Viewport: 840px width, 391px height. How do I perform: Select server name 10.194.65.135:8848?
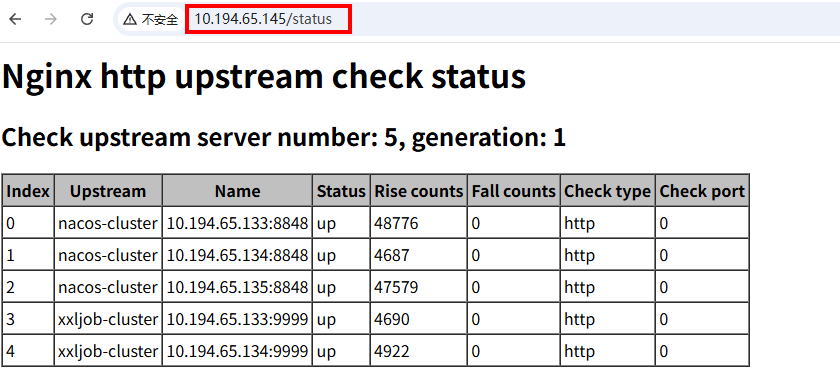237,287
